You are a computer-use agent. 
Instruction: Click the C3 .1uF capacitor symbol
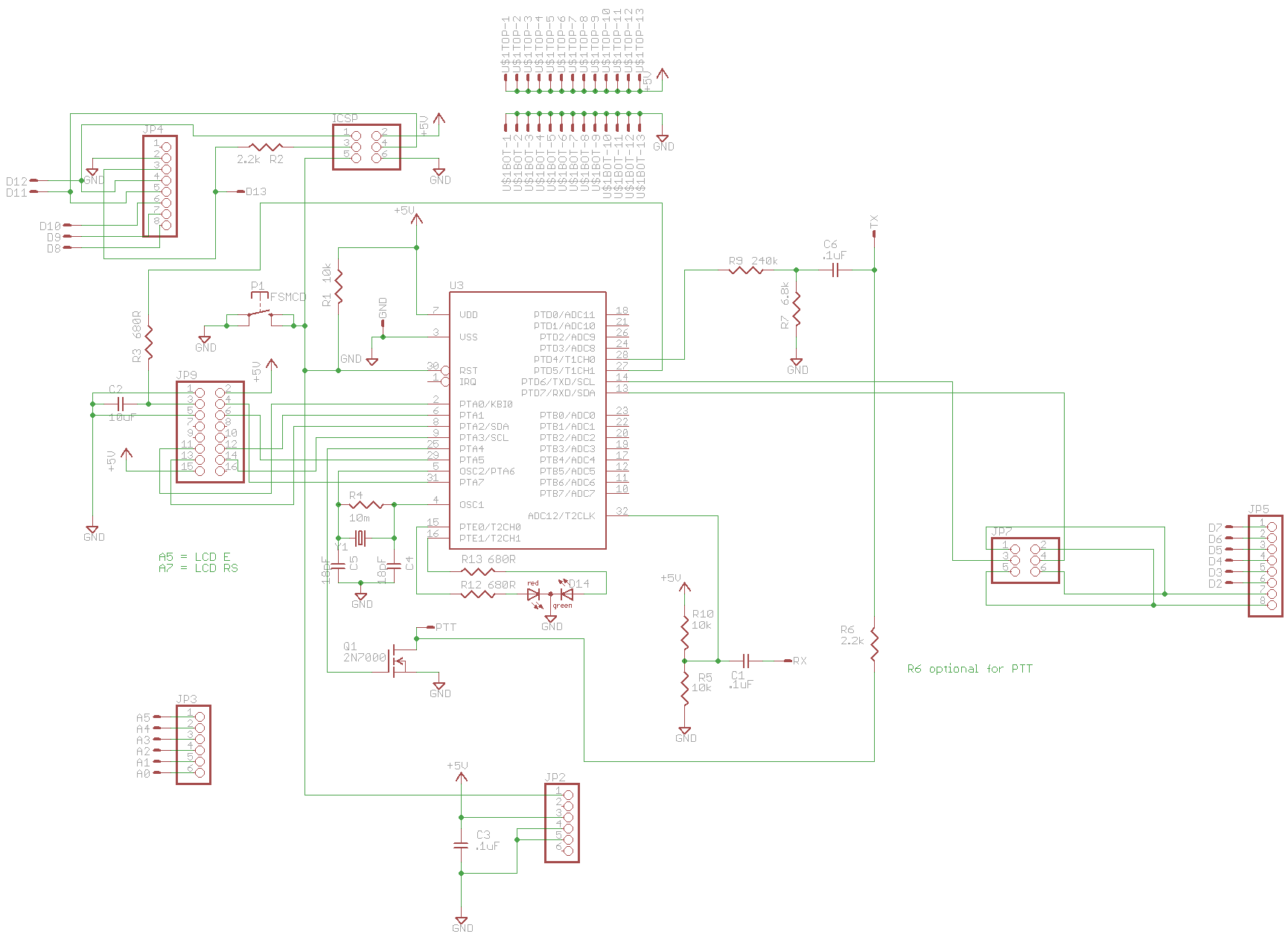click(461, 845)
